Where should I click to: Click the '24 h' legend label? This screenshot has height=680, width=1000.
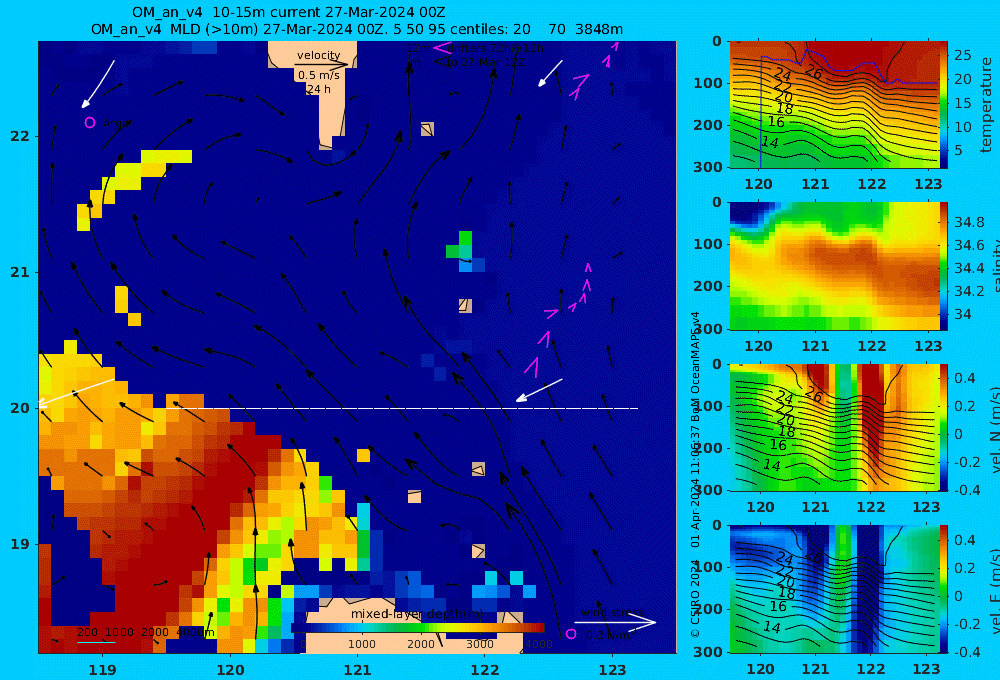(318, 89)
